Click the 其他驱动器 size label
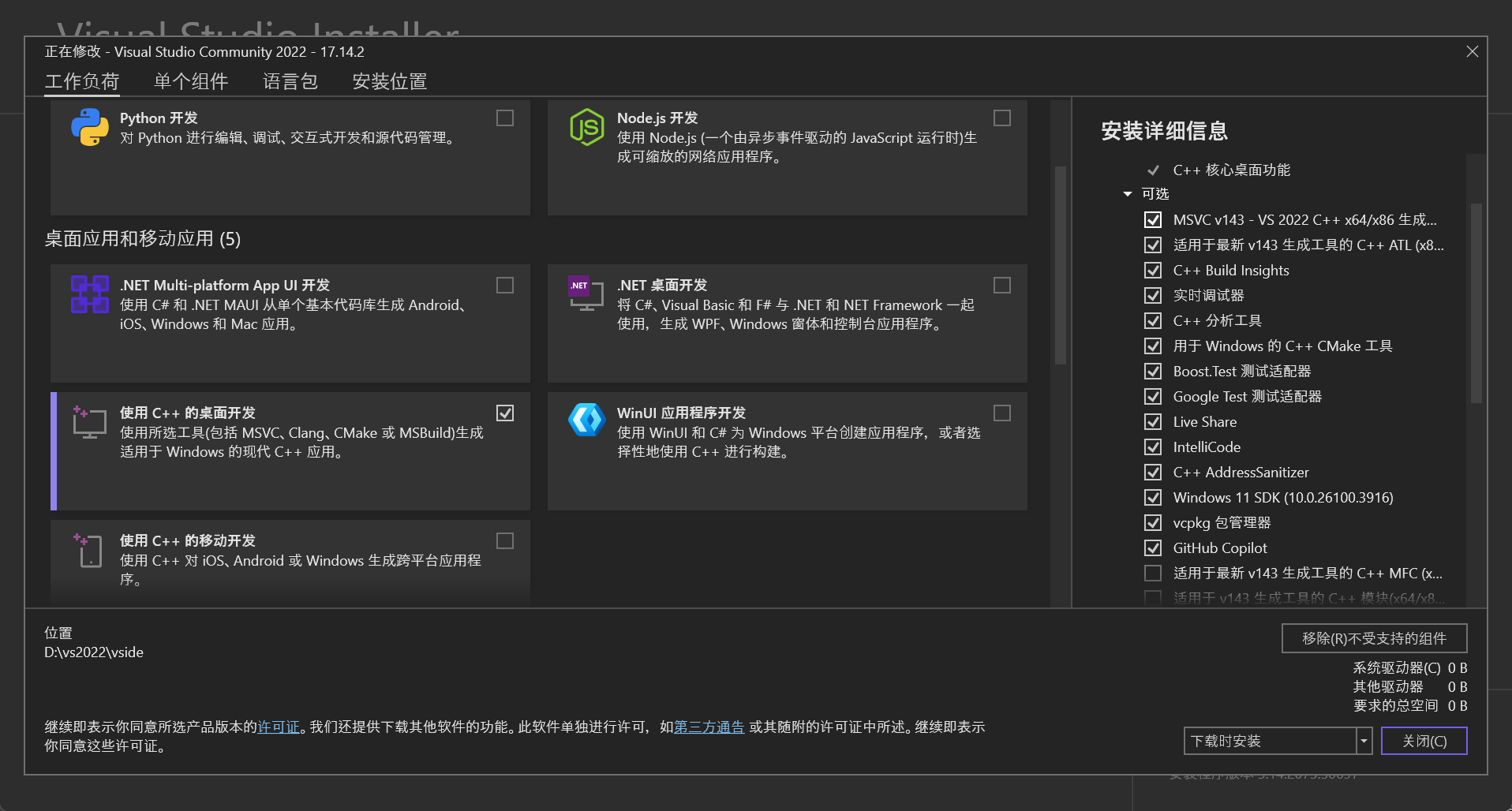This screenshot has width=1512, height=811. pos(1388,687)
